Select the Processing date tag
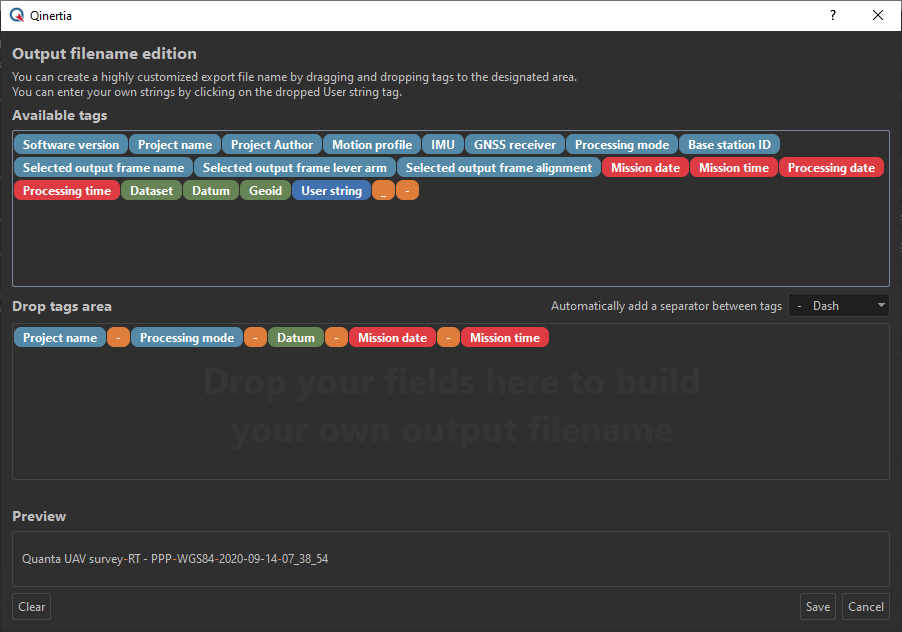This screenshot has width=902, height=632. click(831, 168)
